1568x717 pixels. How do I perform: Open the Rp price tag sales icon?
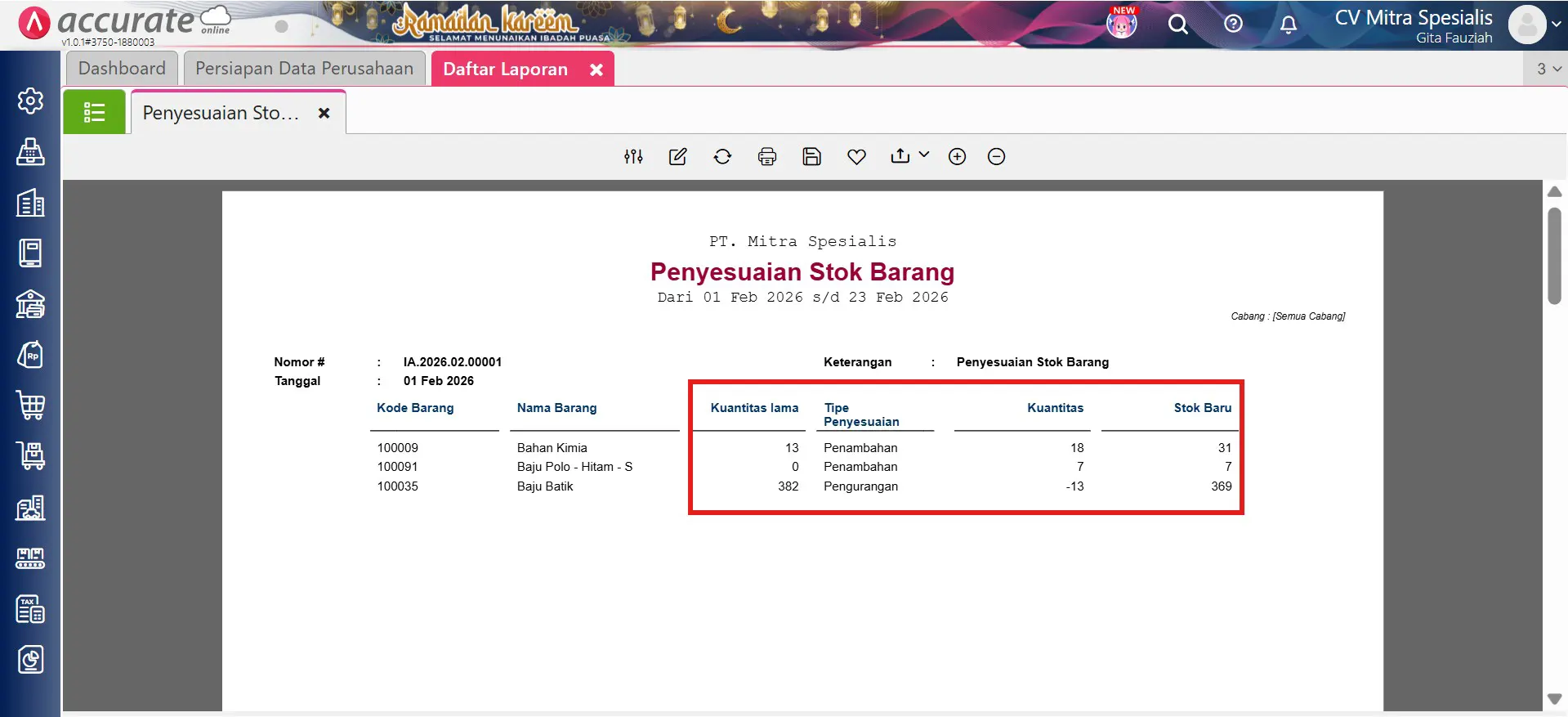click(x=30, y=355)
